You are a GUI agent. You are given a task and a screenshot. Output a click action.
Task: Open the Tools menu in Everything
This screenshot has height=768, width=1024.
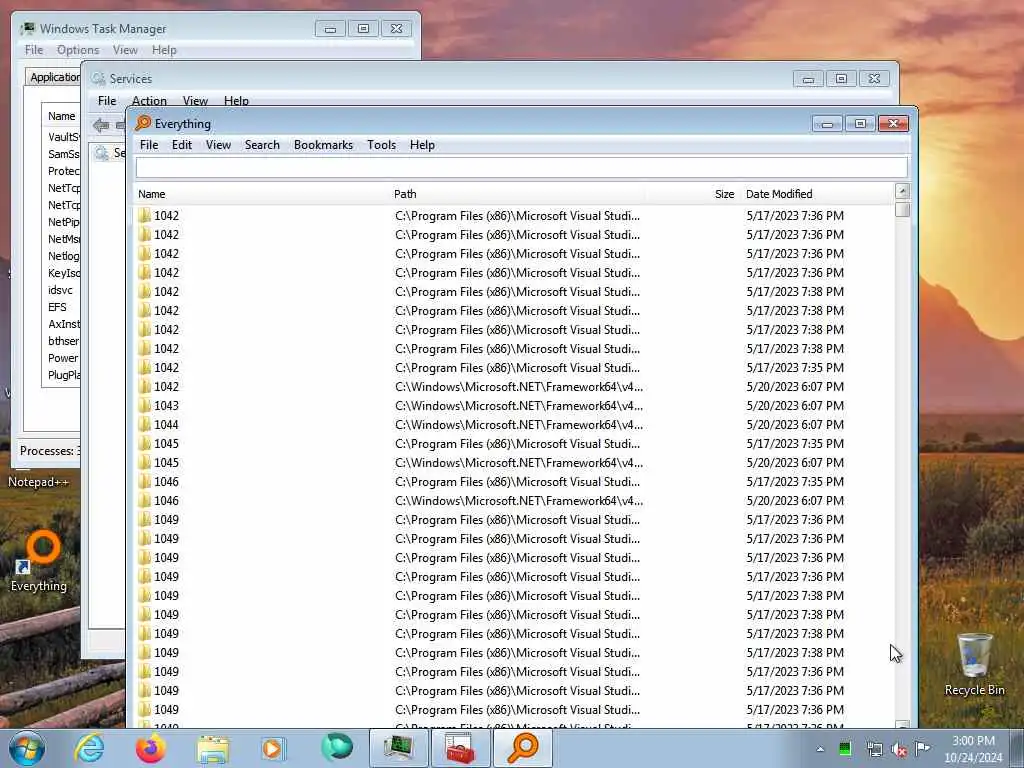(x=381, y=145)
